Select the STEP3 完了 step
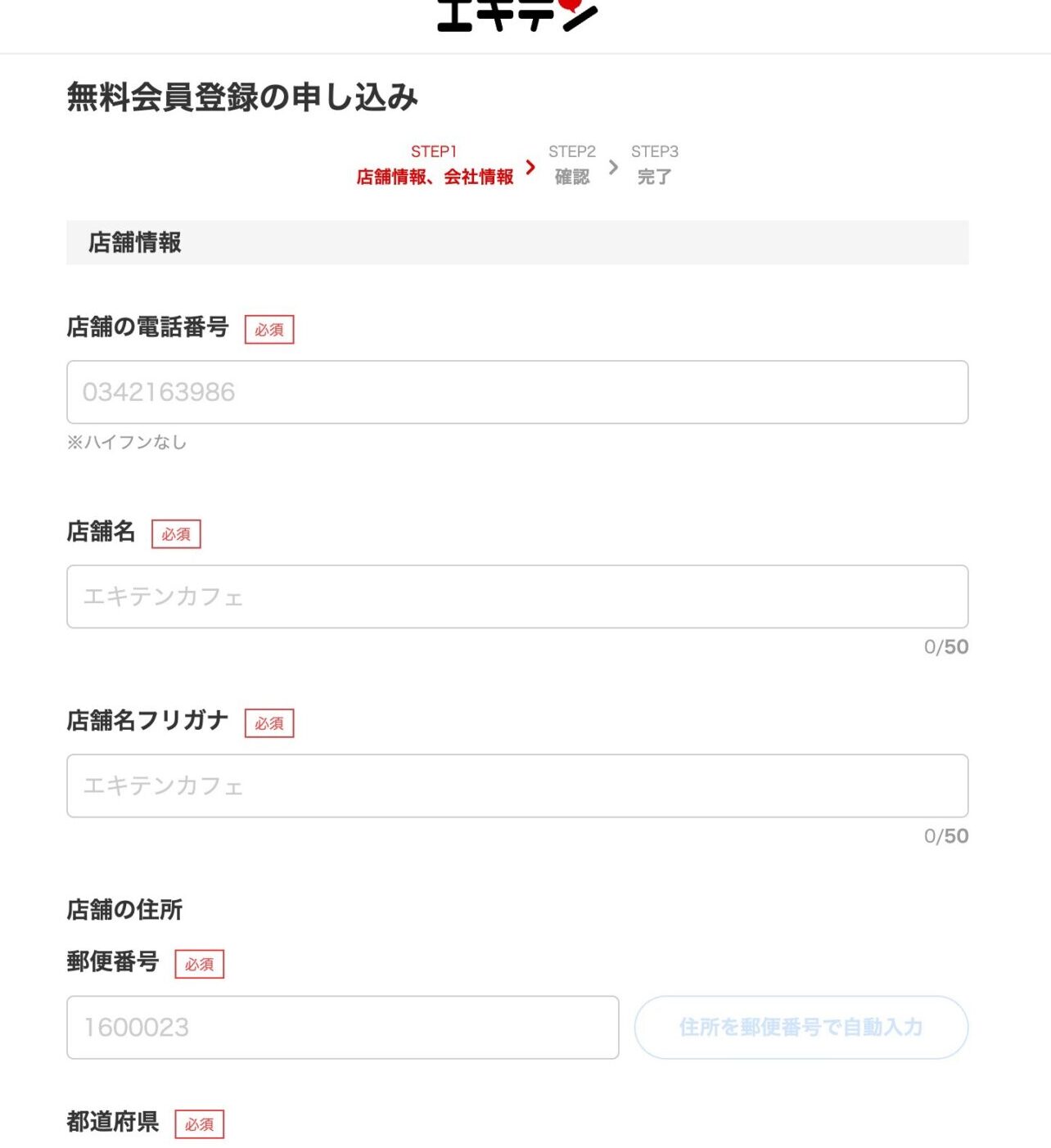This screenshot has height=1148, width=1051. coord(655,164)
